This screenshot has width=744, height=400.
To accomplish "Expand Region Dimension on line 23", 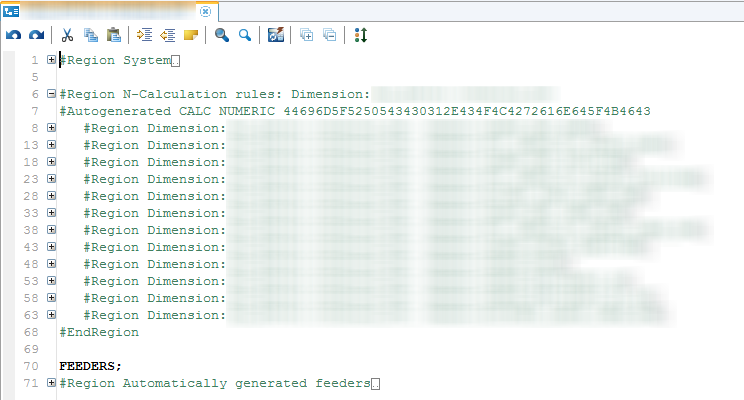I will (51, 179).
